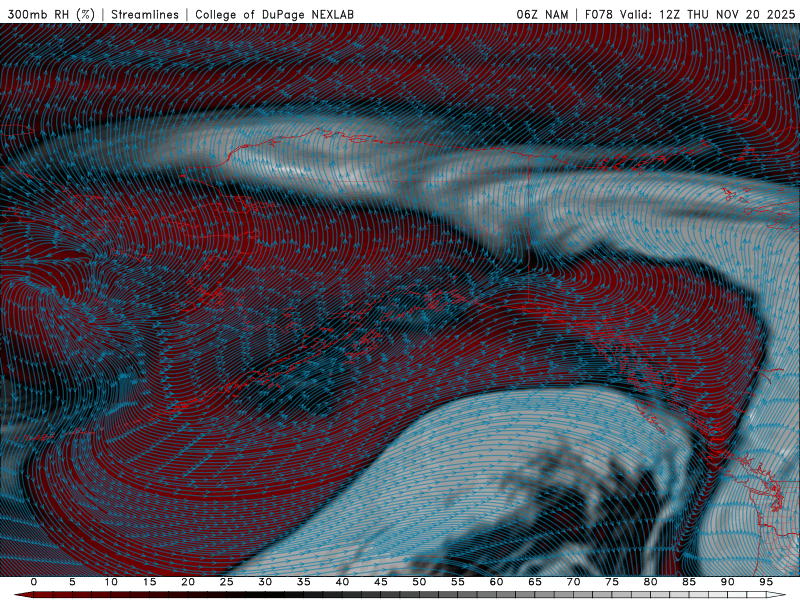Click the 70 label on the RH scale
The width and height of the screenshot is (800, 600).
coord(573,582)
